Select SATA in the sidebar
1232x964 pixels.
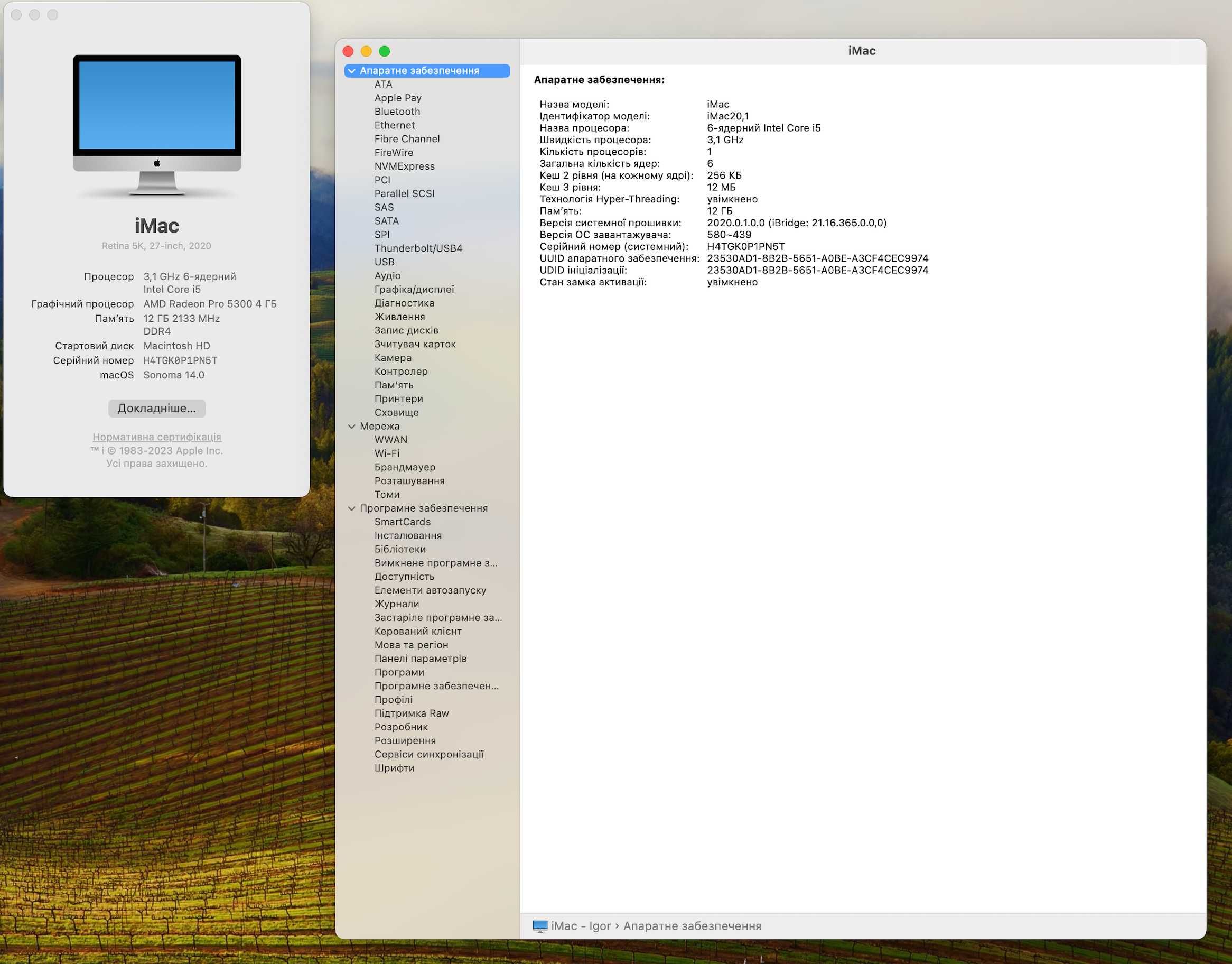386,221
